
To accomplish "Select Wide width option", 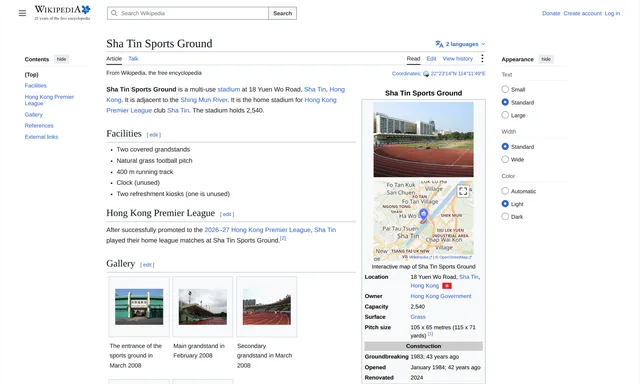I will (x=505, y=159).
